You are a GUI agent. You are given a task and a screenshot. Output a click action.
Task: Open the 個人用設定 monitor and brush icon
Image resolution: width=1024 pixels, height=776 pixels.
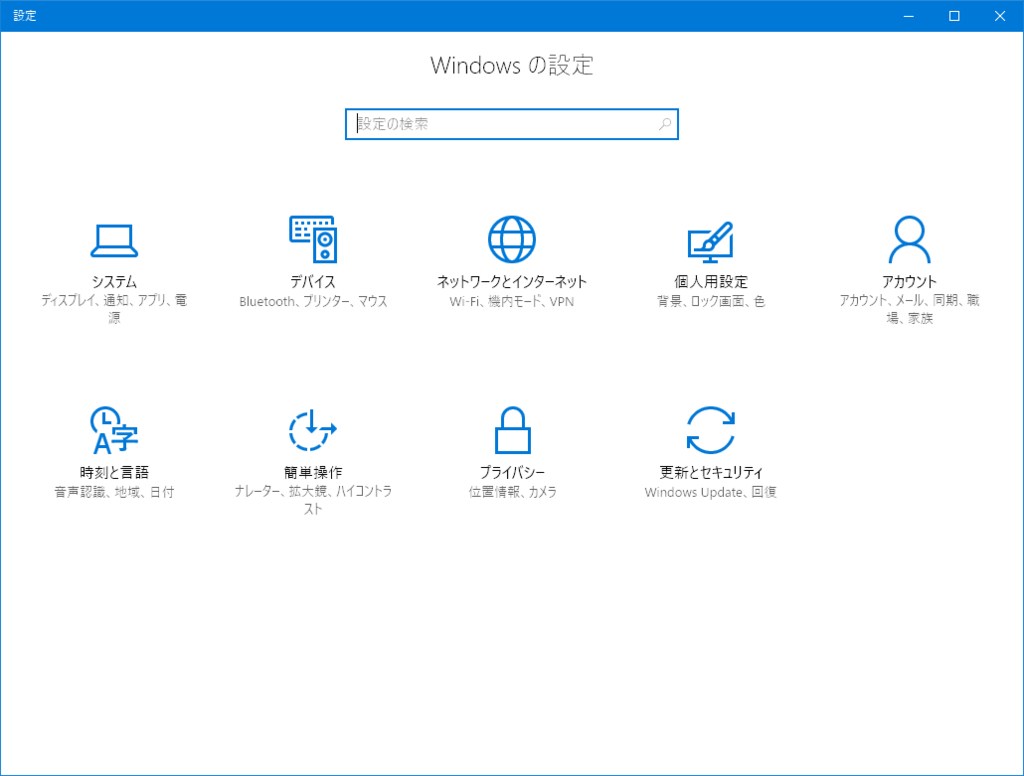[x=711, y=241]
